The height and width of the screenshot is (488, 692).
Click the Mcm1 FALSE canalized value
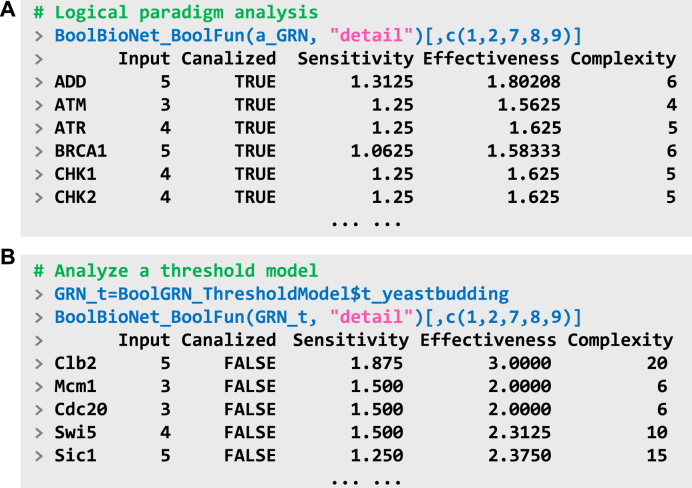(250, 387)
